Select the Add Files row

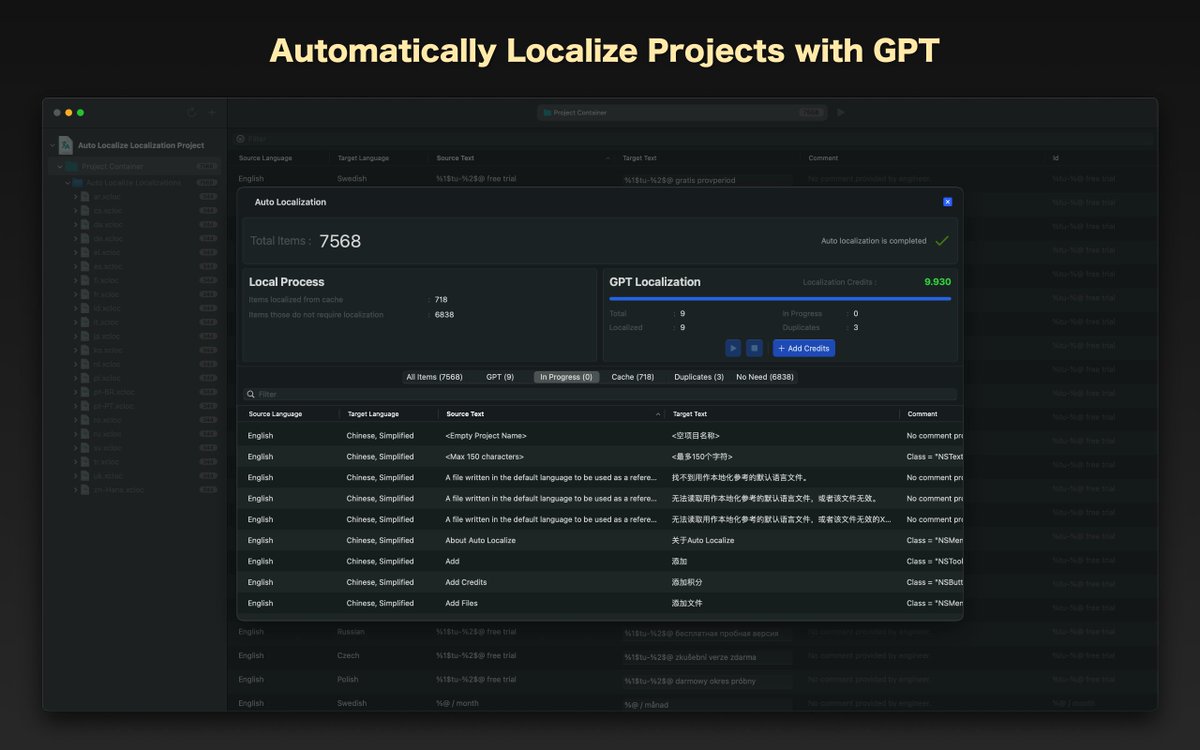600,603
